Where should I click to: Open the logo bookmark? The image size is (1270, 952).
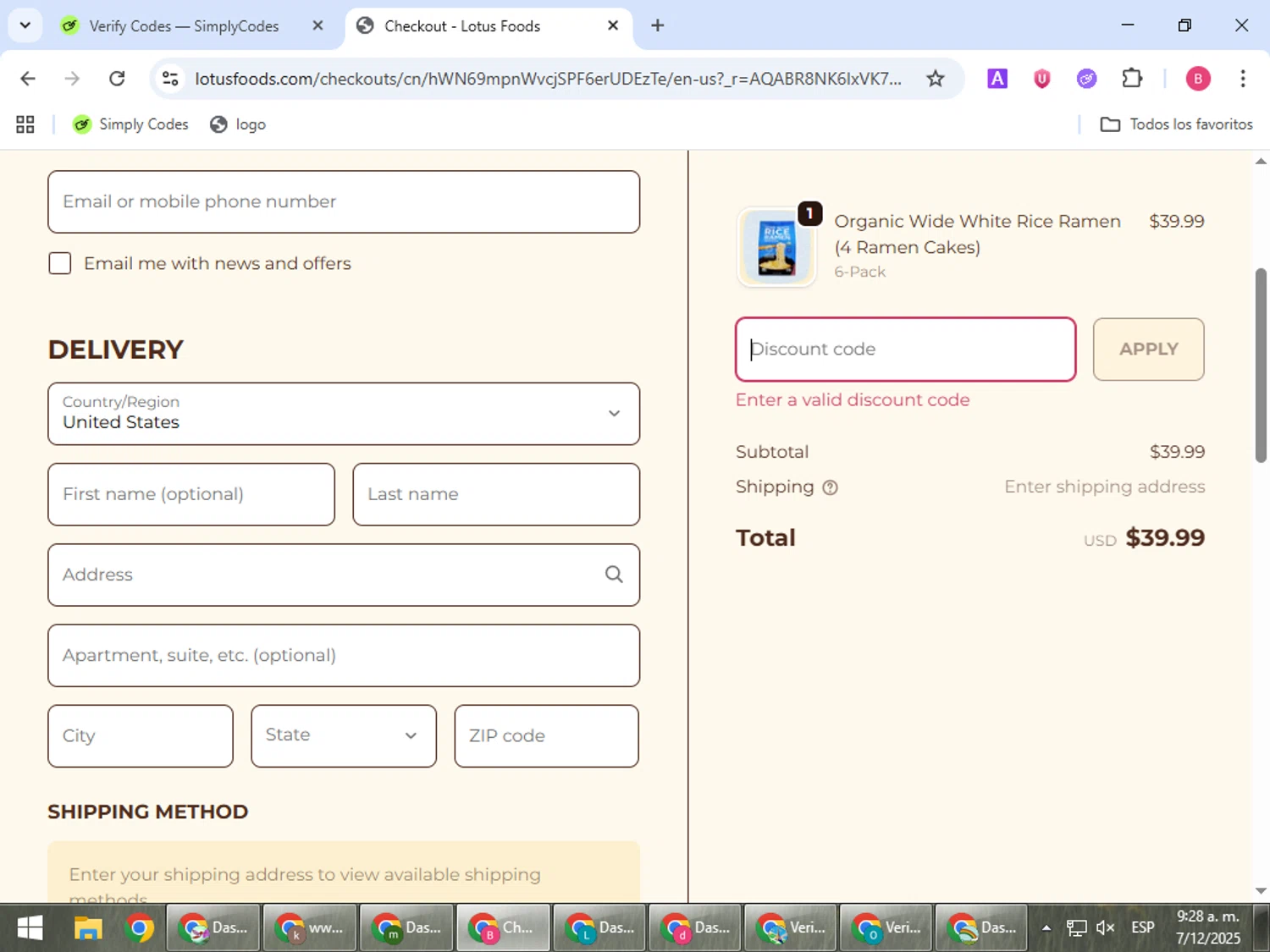pyautogui.click(x=238, y=124)
